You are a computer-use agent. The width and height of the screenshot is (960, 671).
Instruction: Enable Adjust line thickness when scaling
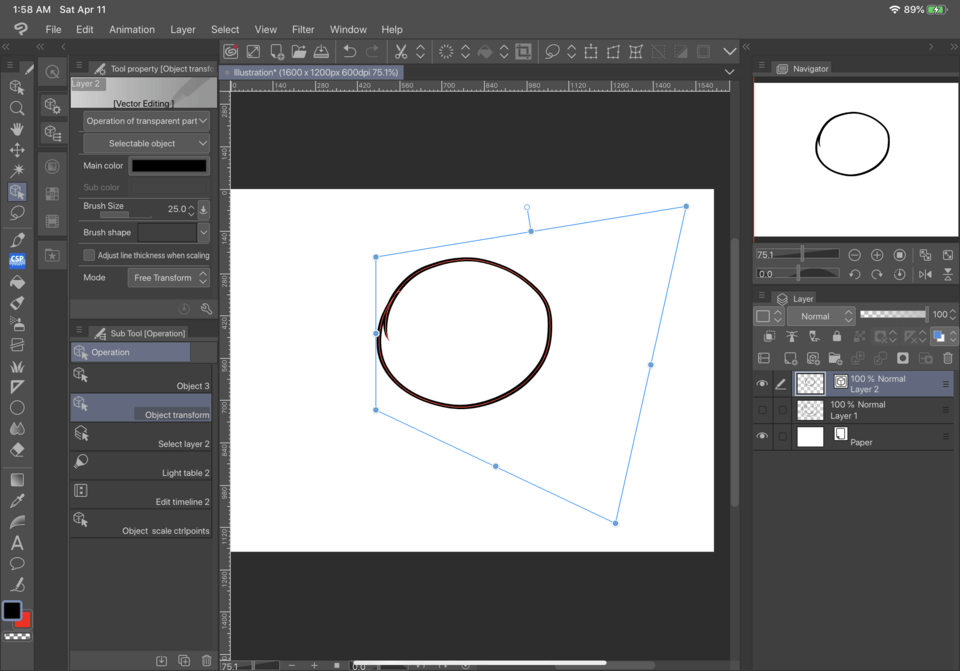90,255
